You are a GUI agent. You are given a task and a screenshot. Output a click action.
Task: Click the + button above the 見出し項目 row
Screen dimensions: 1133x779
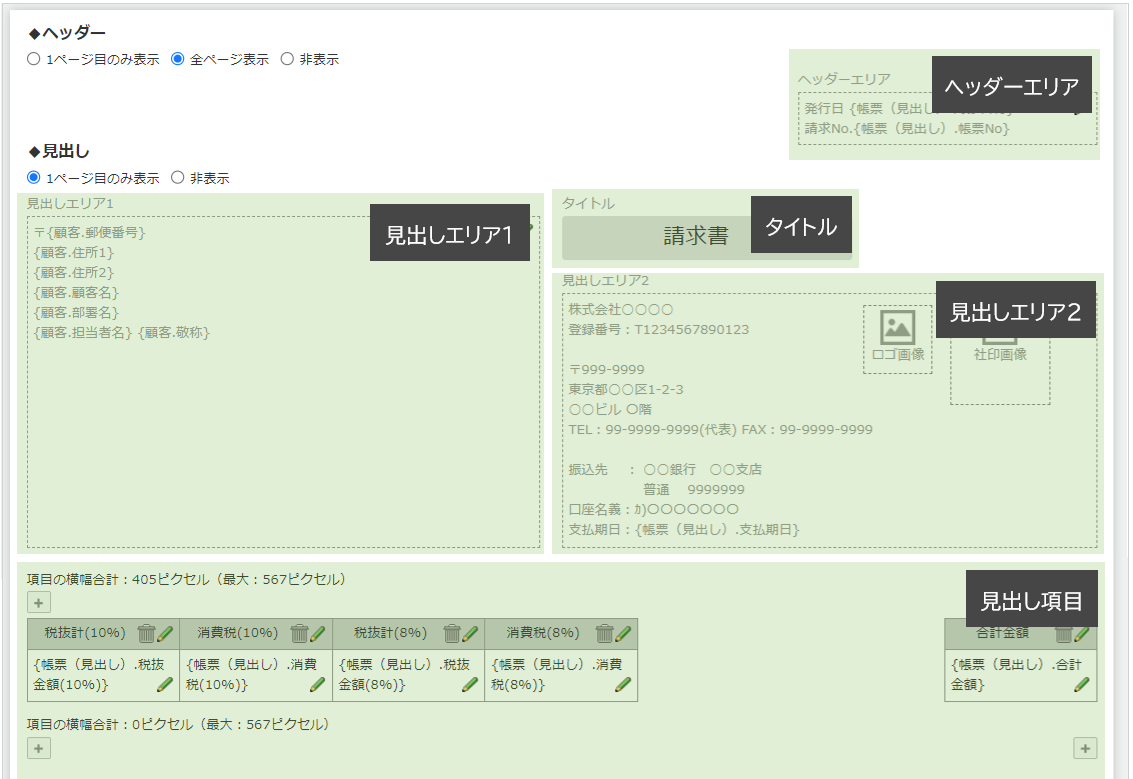[x=37, y=602]
